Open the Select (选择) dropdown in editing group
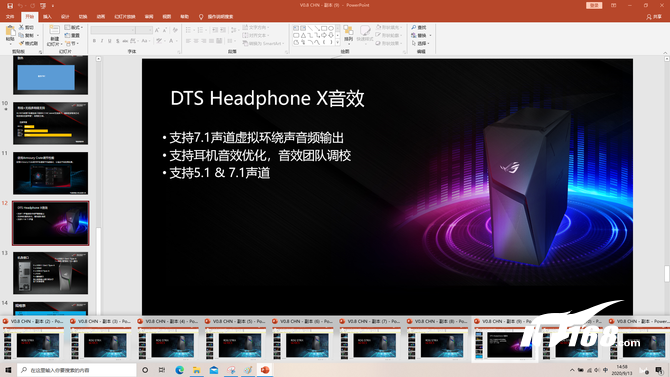This screenshot has height=377, width=670. 421,44
